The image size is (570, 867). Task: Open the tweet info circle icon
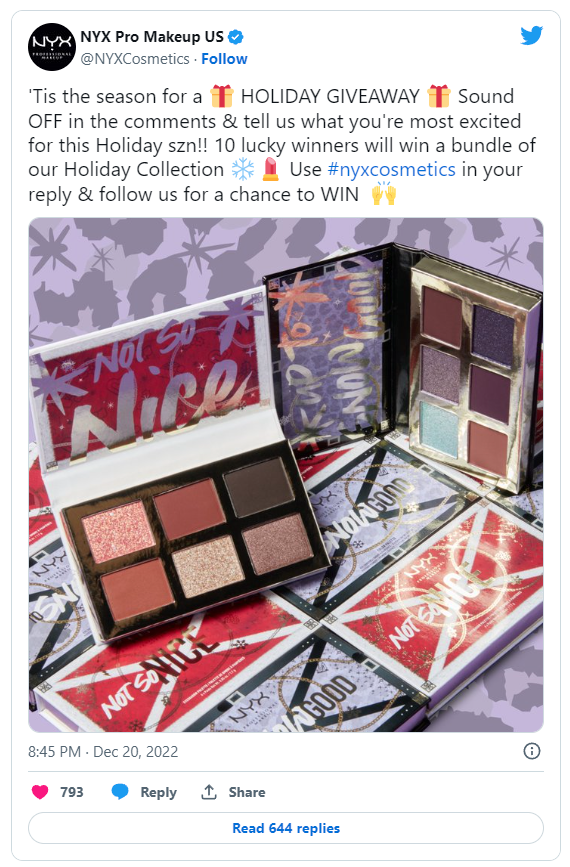coord(531,751)
